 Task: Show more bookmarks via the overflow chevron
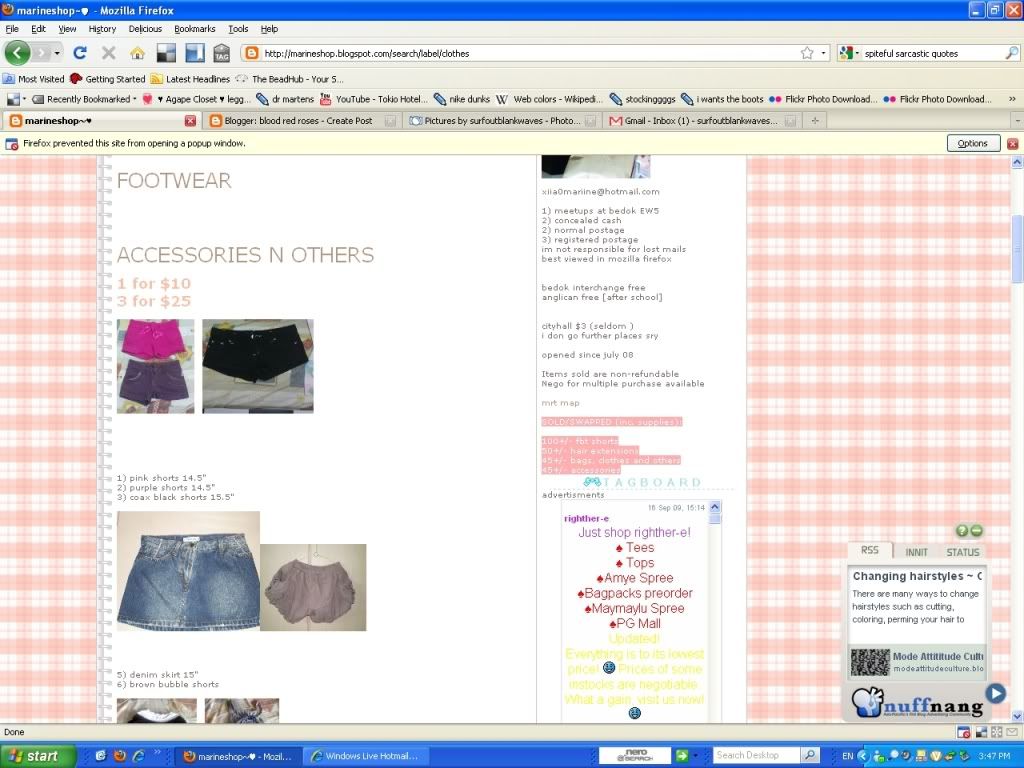click(x=1012, y=99)
